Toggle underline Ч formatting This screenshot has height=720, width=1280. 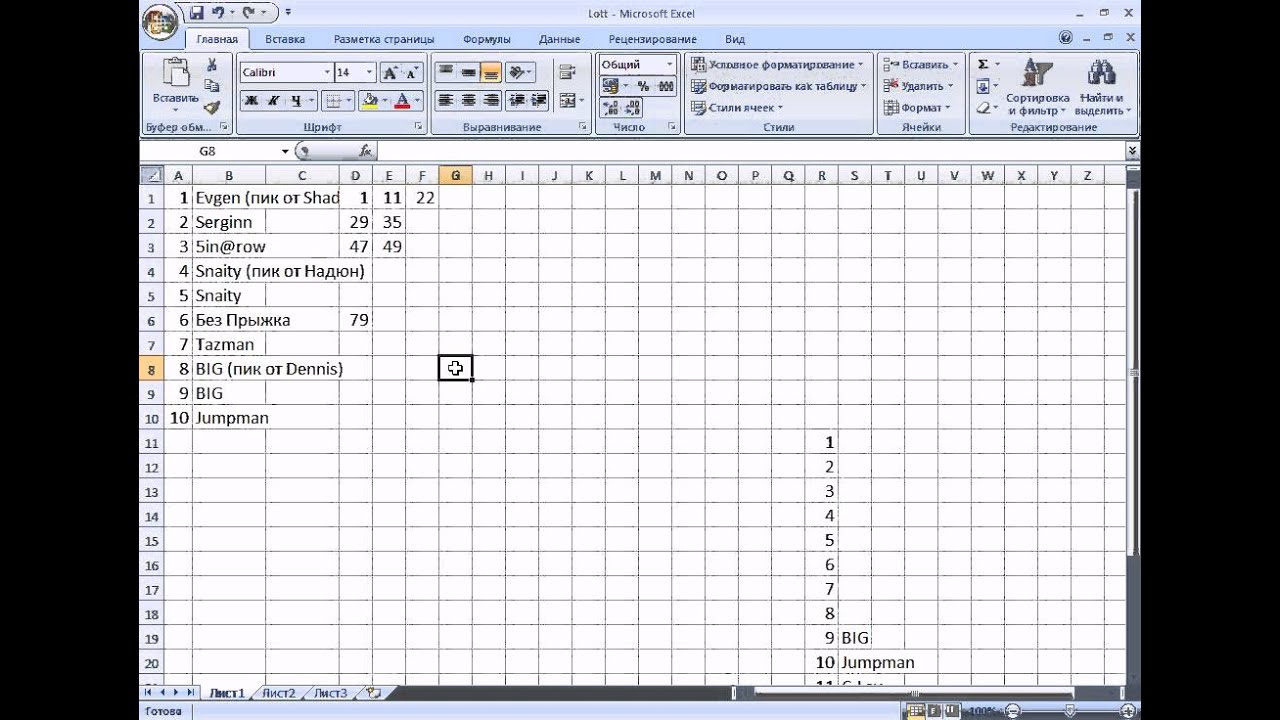[297, 101]
